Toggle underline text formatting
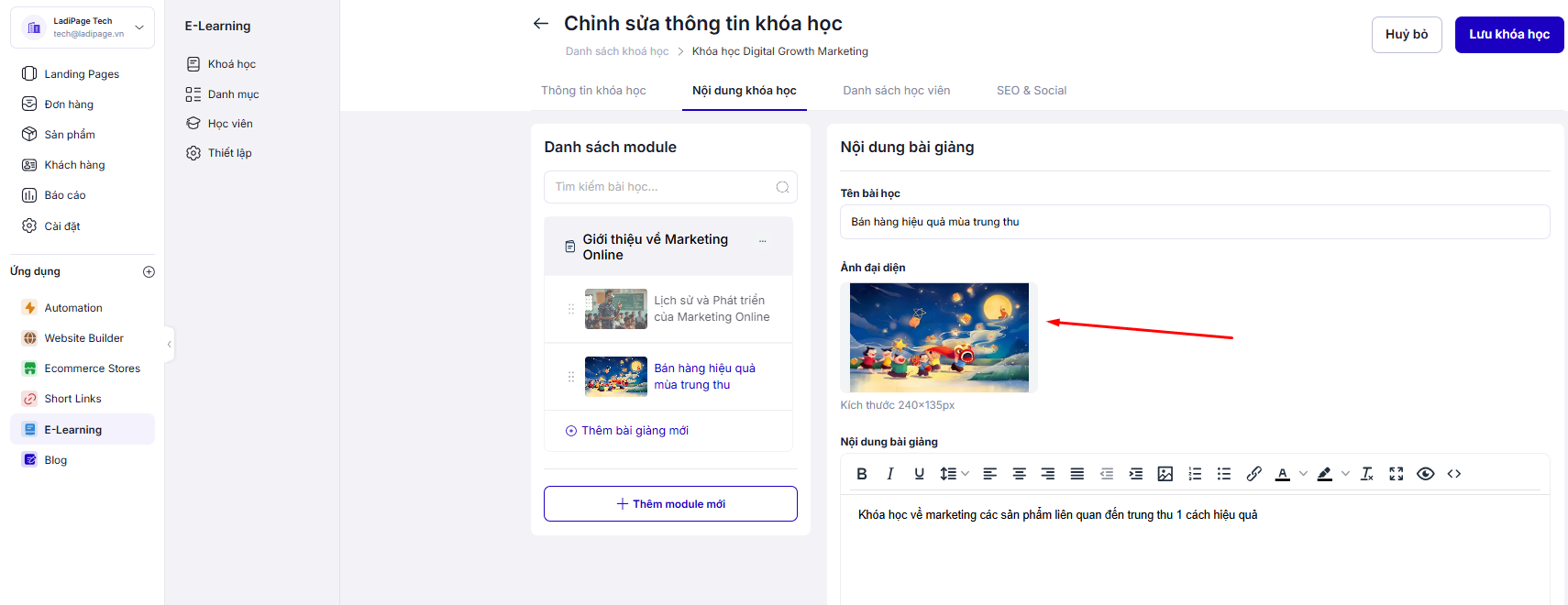 tap(919, 474)
